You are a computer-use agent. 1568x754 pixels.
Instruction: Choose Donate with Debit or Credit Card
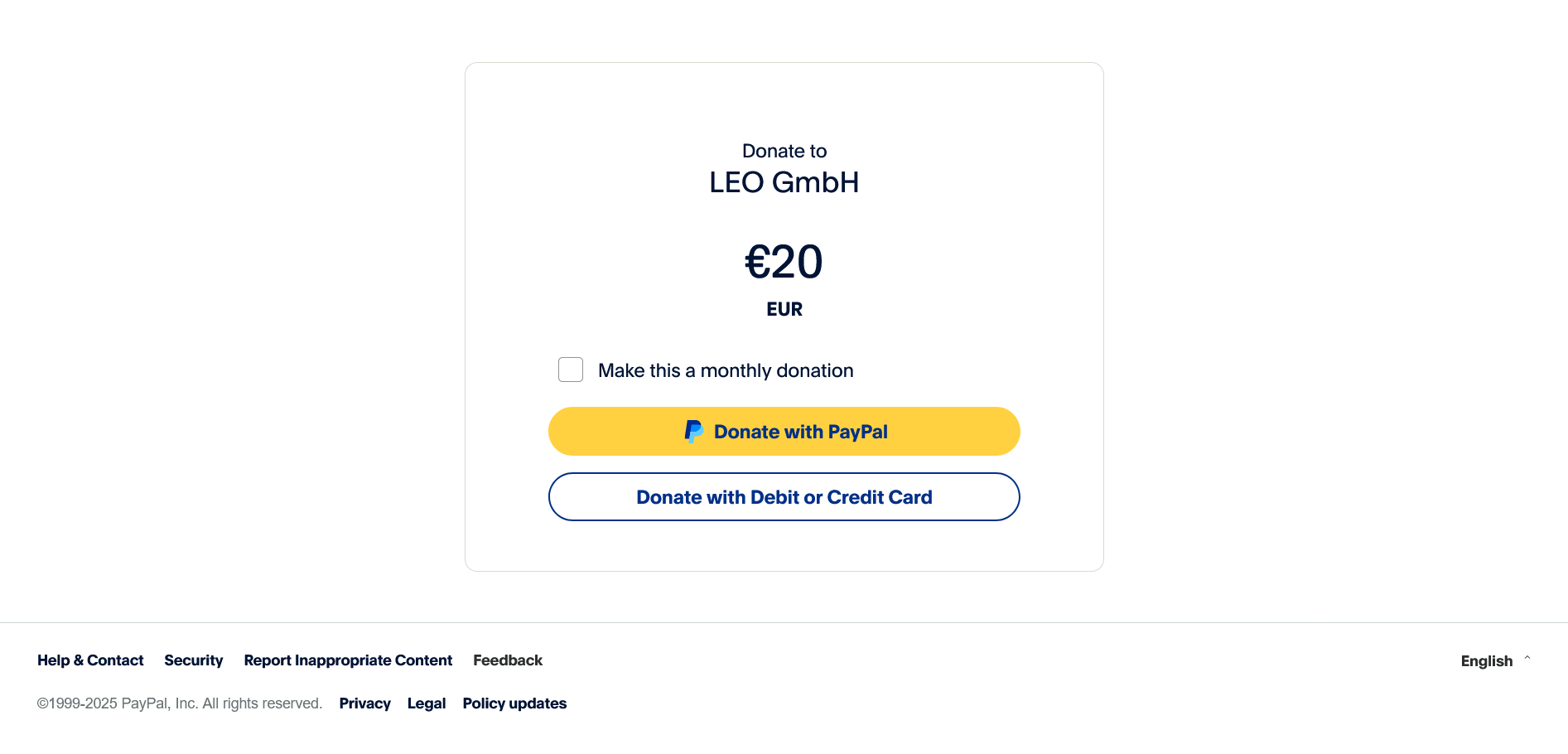point(784,497)
